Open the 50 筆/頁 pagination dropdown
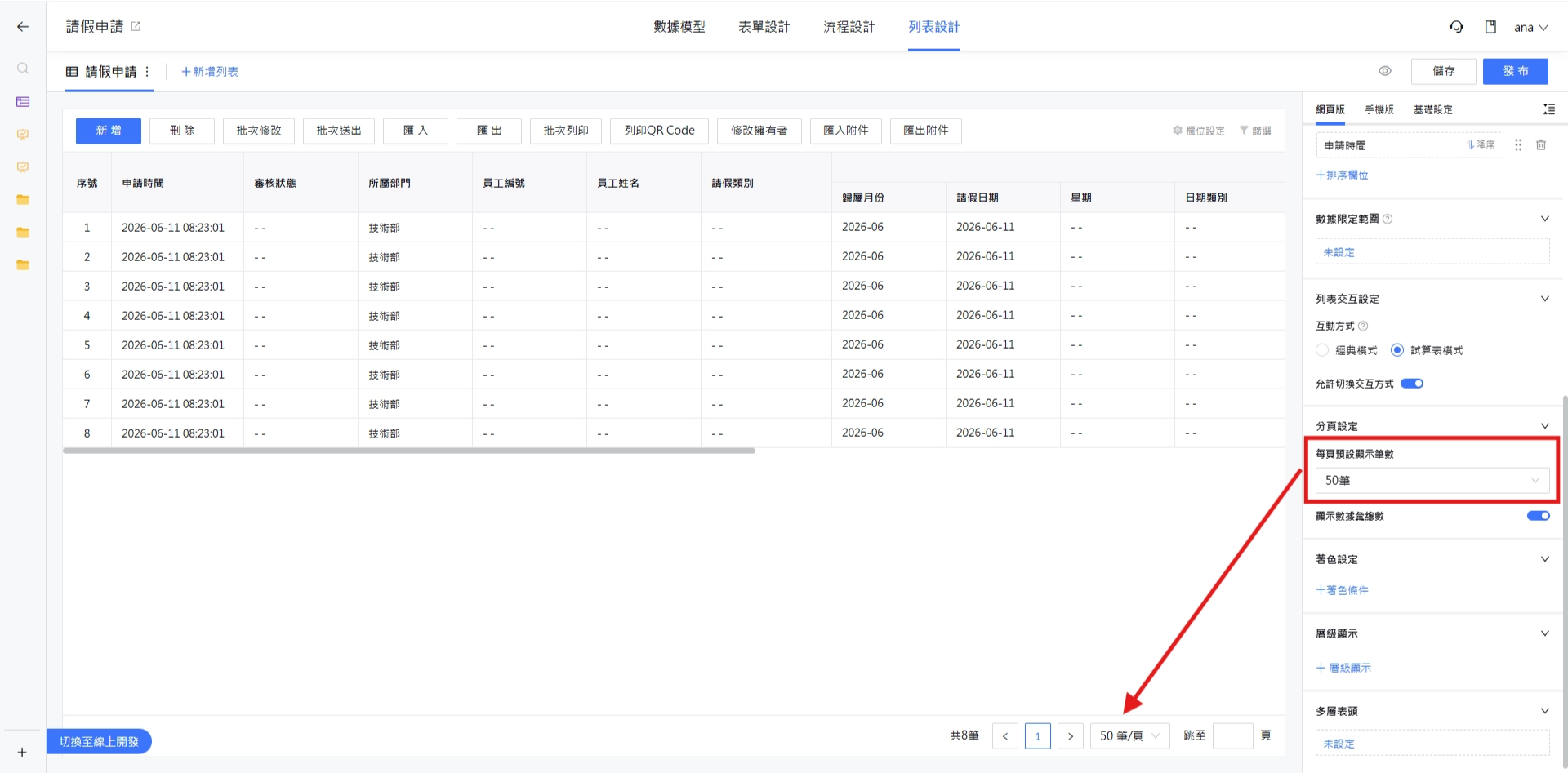Viewport: 1568px width, 773px height. pyautogui.click(x=1130, y=736)
